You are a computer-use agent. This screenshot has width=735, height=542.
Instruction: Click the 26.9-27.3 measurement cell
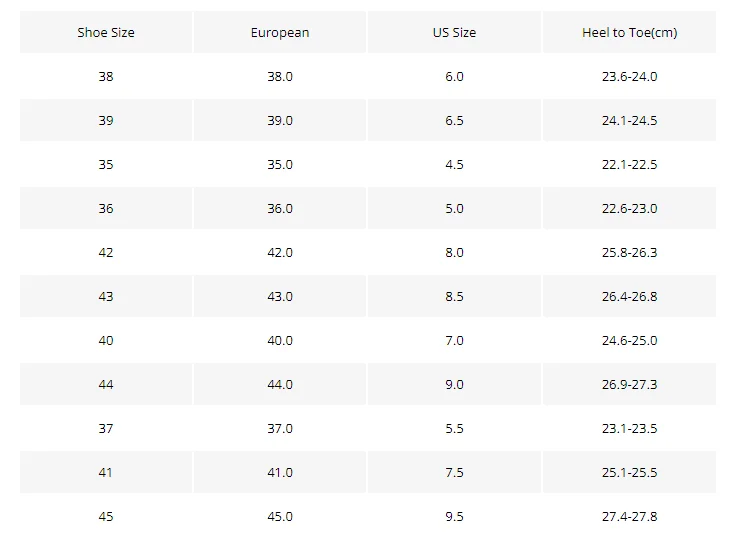(630, 384)
